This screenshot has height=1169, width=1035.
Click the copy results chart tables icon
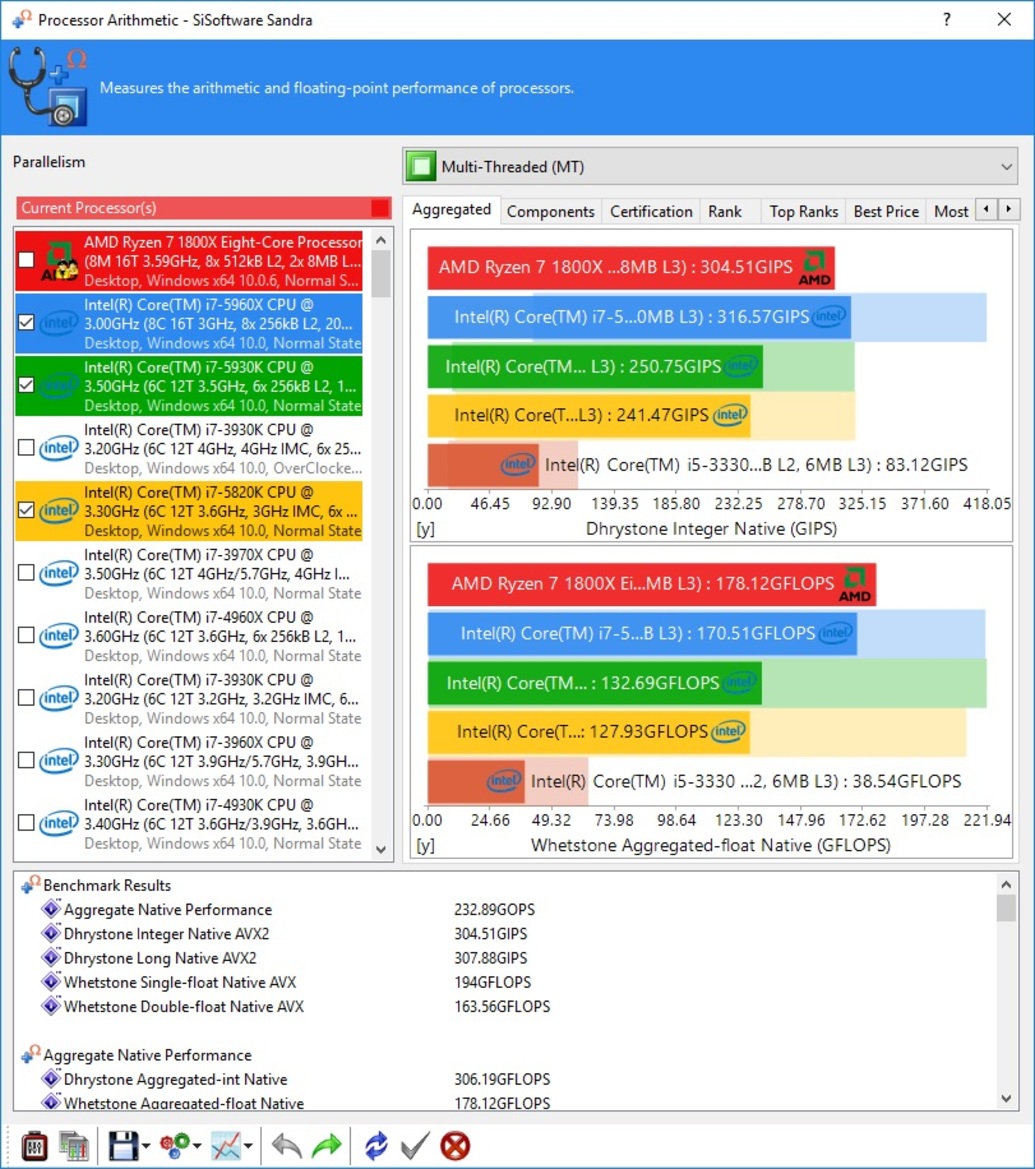pyautogui.click(x=74, y=1146)
